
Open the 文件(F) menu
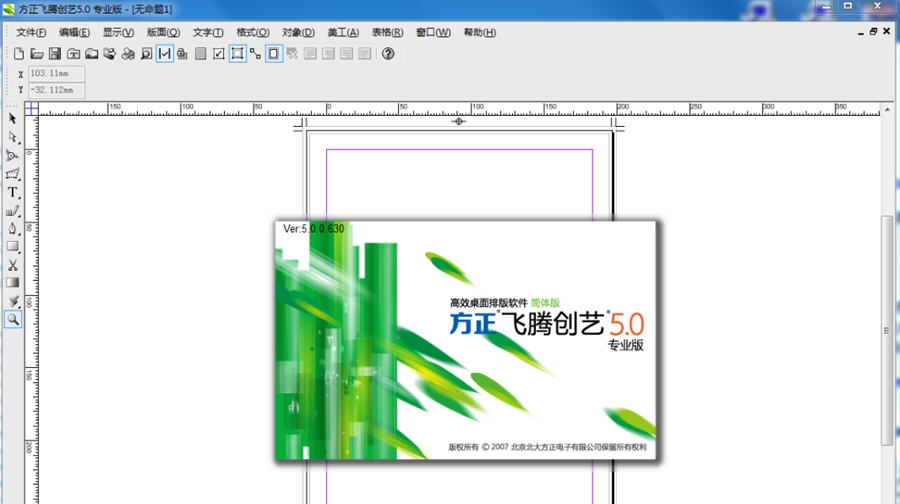[31, 33]
